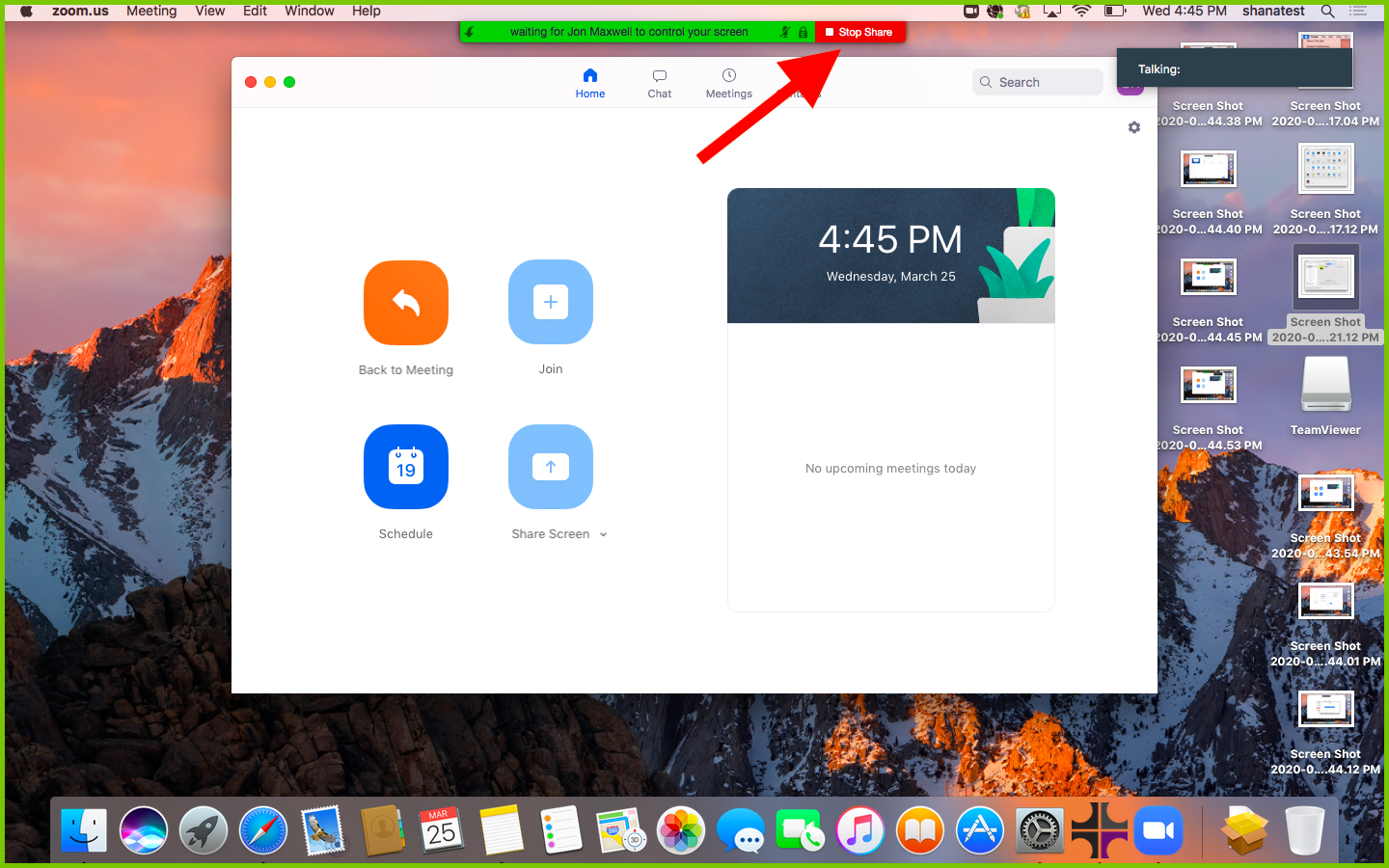1389x868 pixels.
Task: Open iTunes music note icon in dock
Action: (x=860, y=830)
